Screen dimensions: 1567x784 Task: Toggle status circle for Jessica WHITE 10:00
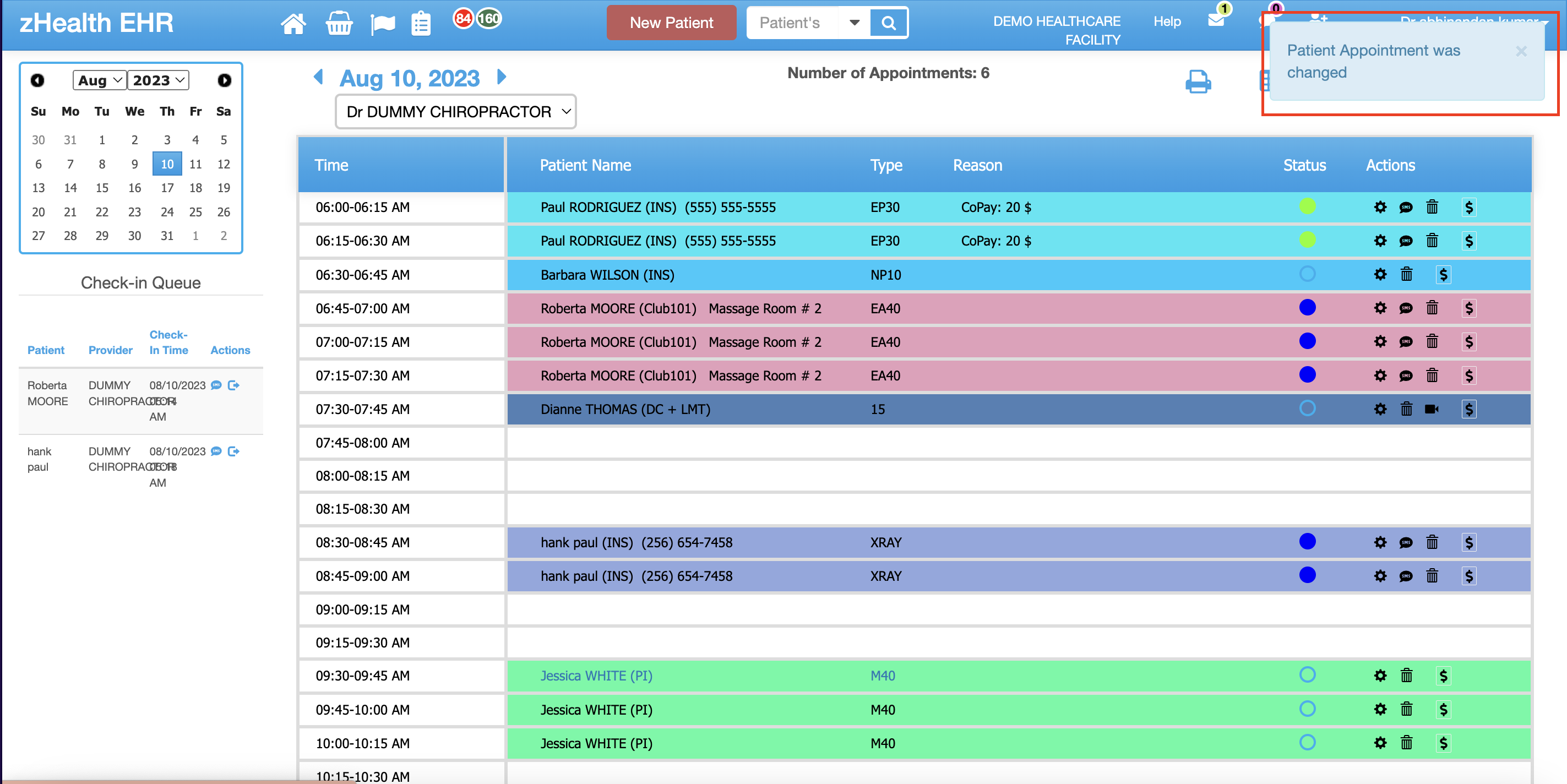pos(1307,743)
